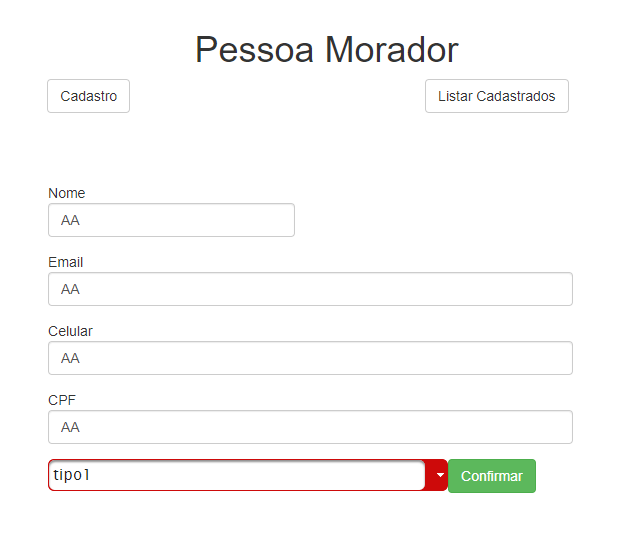630x555 pixels.
Task: Click the tipo1 combo box field
Action: (237, 476)
